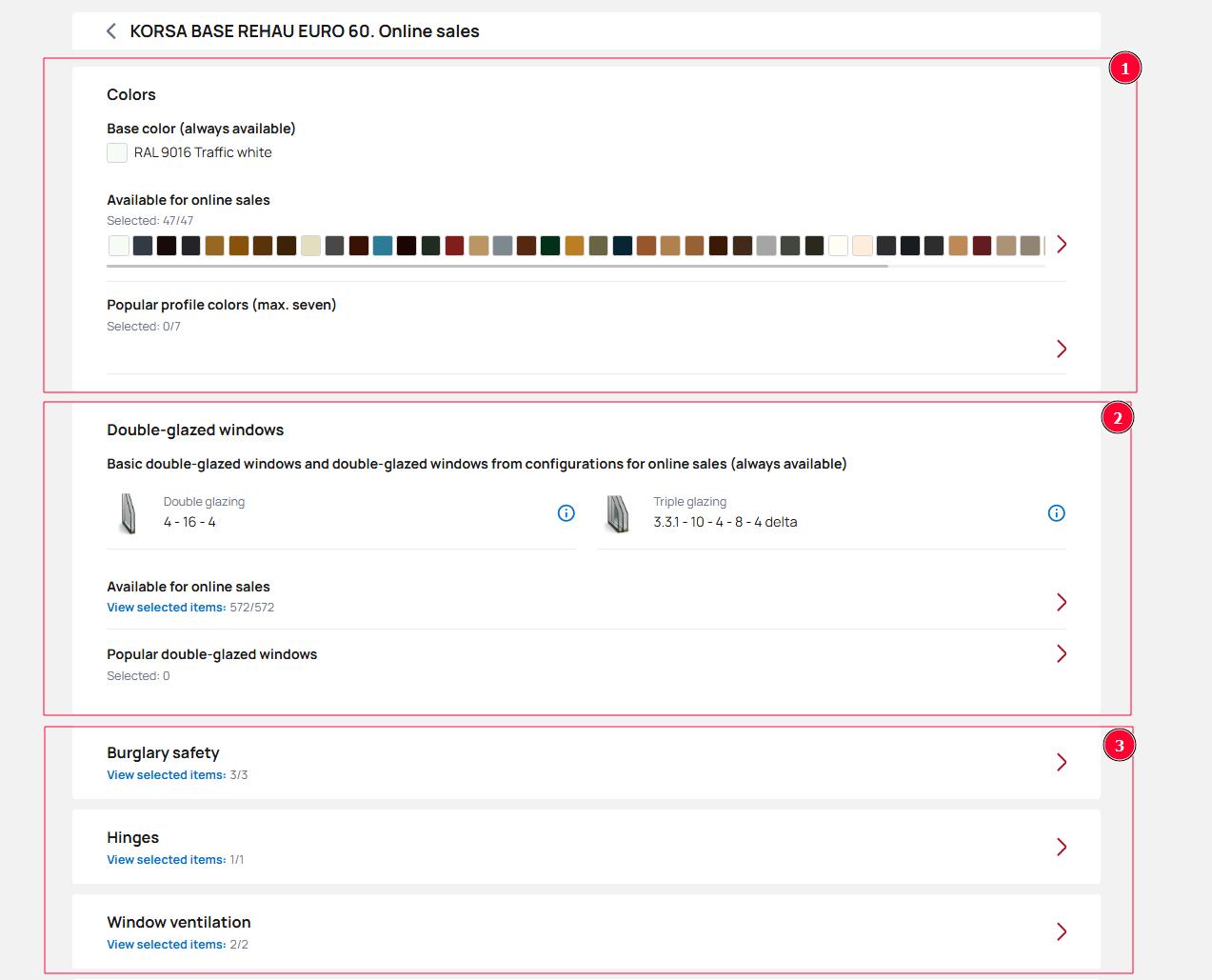View selected items under Hinges

point(166,860)
